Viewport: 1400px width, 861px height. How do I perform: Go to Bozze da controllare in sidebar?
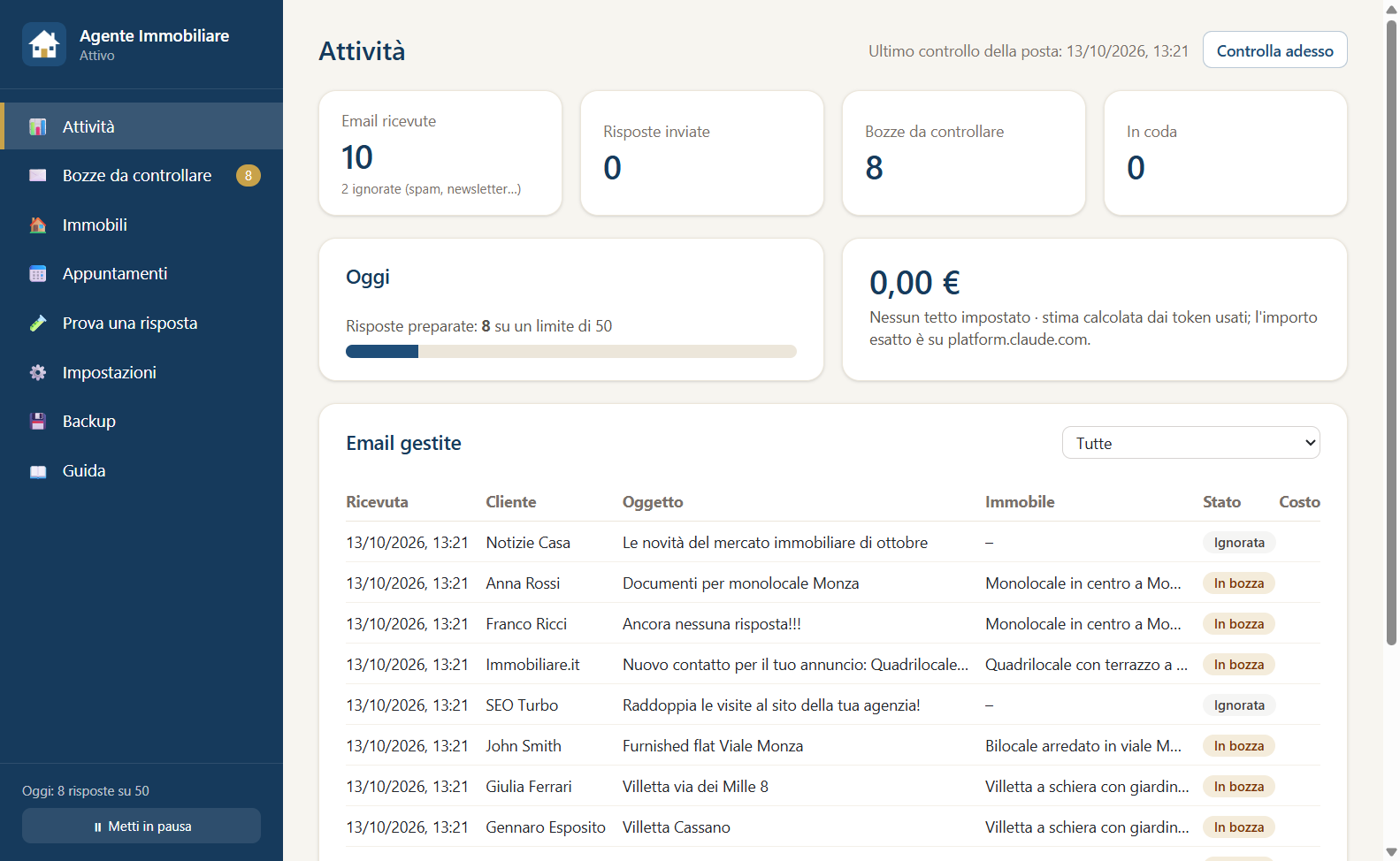(137, 176)
